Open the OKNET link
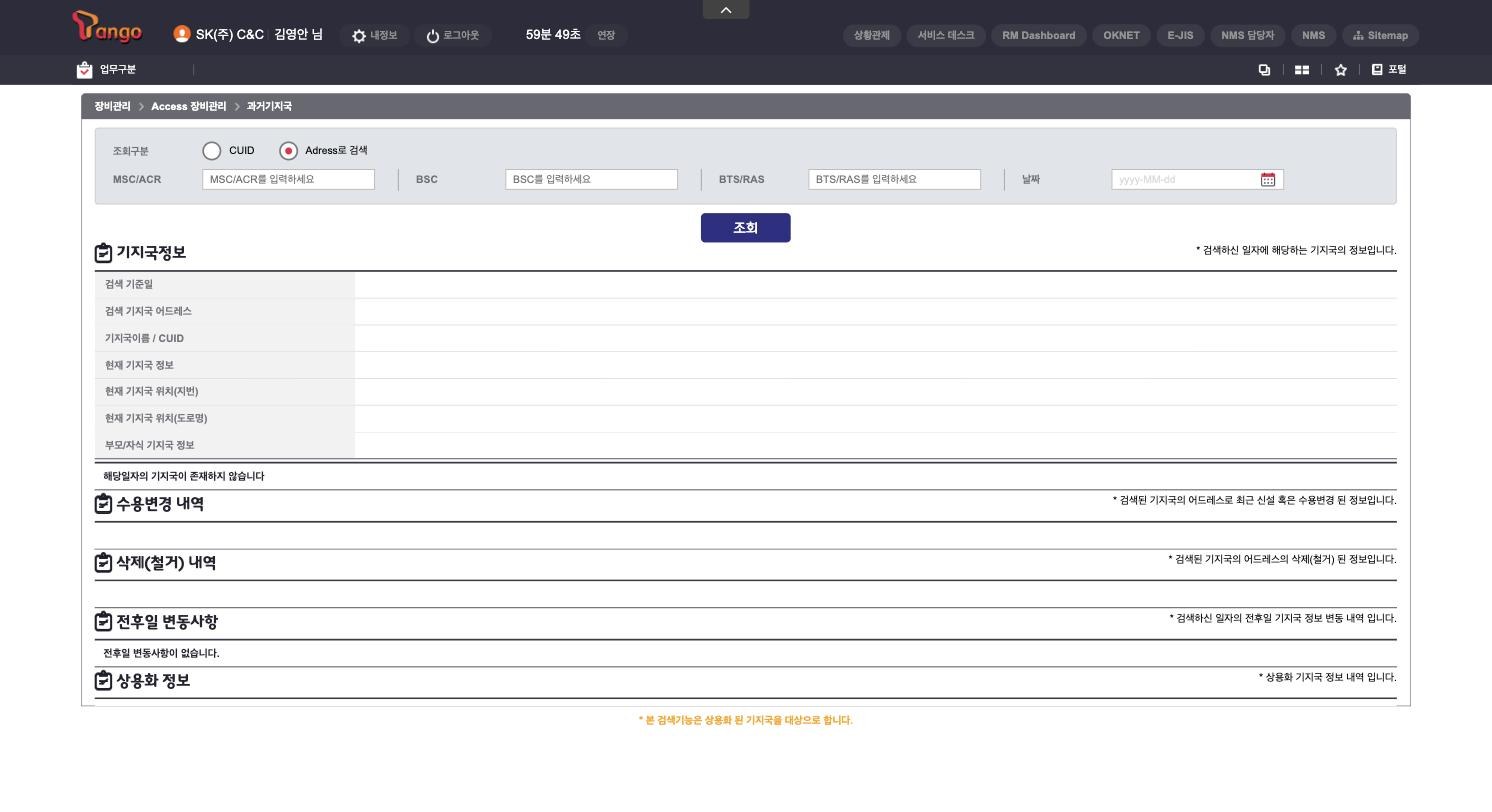 [x=1121, y=35]
